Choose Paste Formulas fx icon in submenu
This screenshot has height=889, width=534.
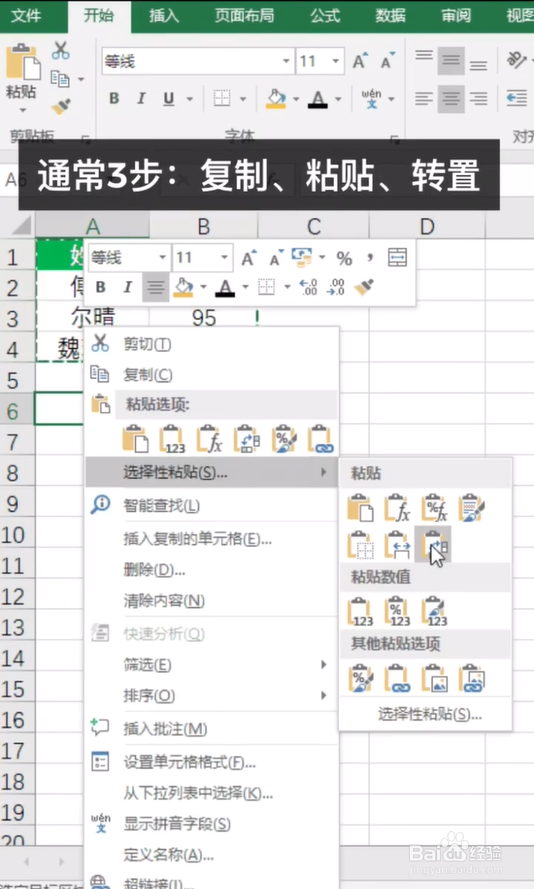tap(397, 508)
